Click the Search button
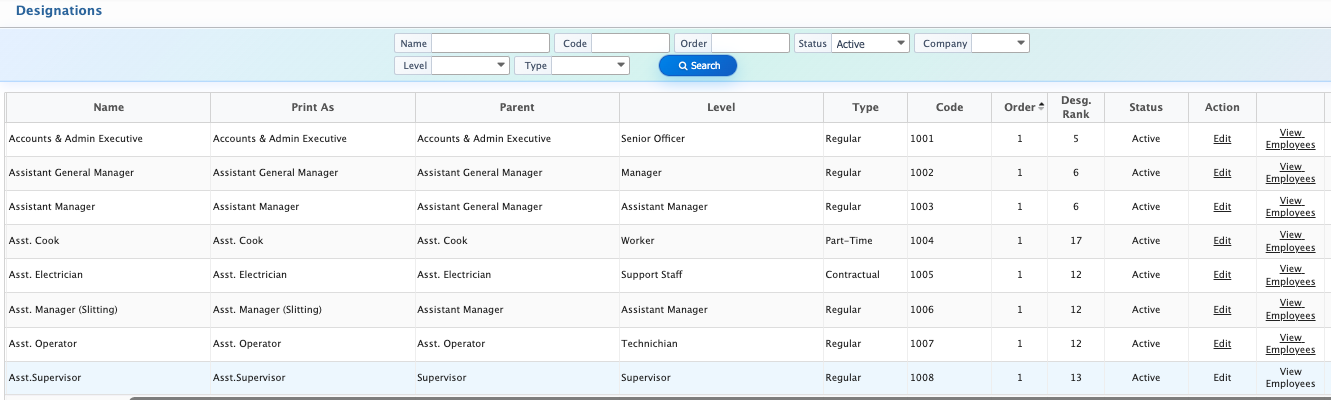 698,65
